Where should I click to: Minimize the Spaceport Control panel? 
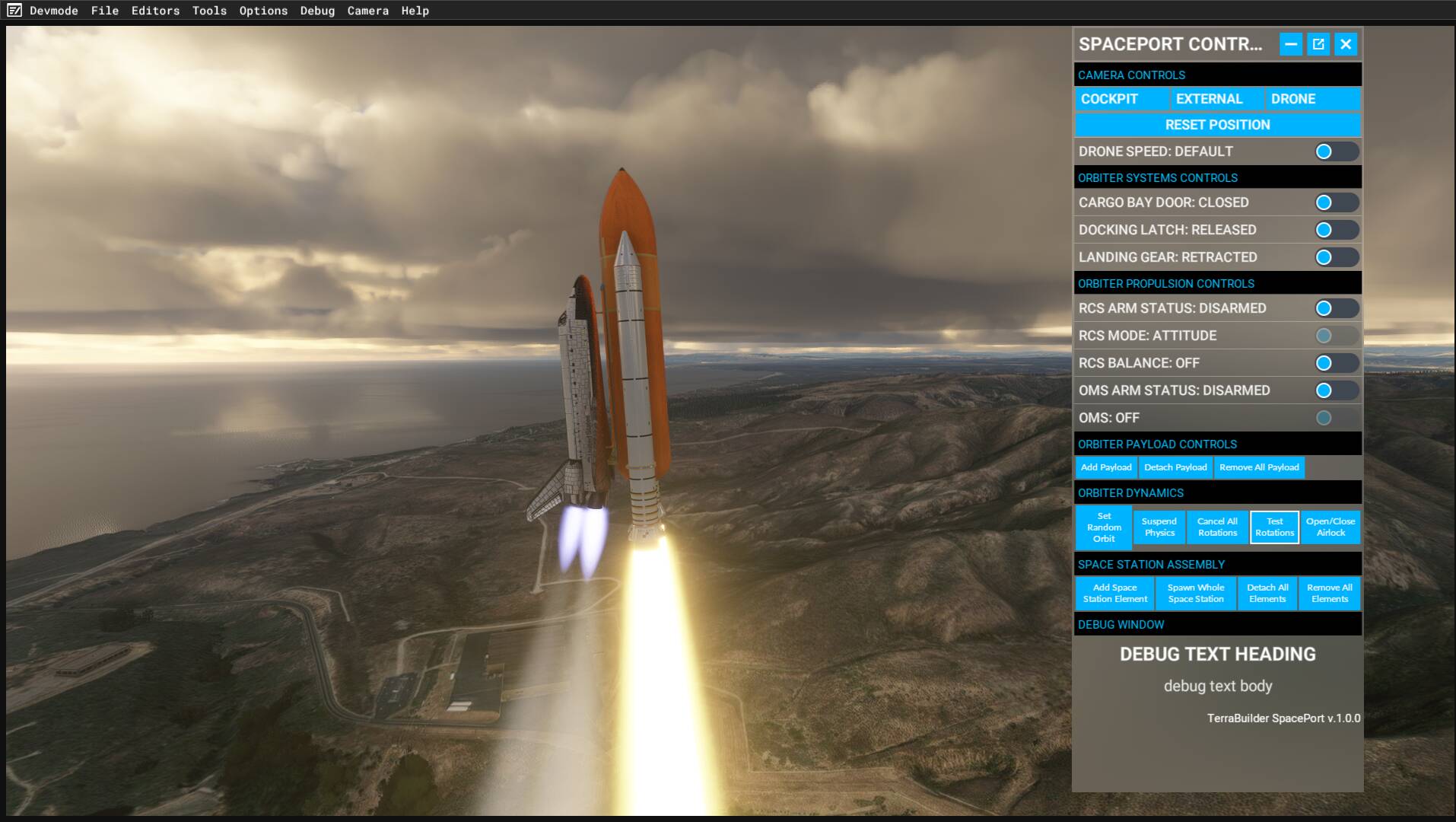1291,44
